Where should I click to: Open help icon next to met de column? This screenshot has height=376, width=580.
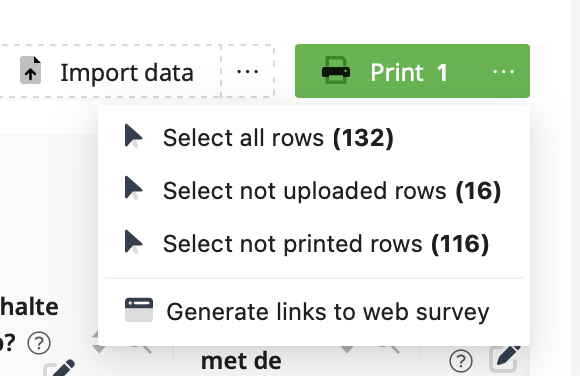point(461,361)
